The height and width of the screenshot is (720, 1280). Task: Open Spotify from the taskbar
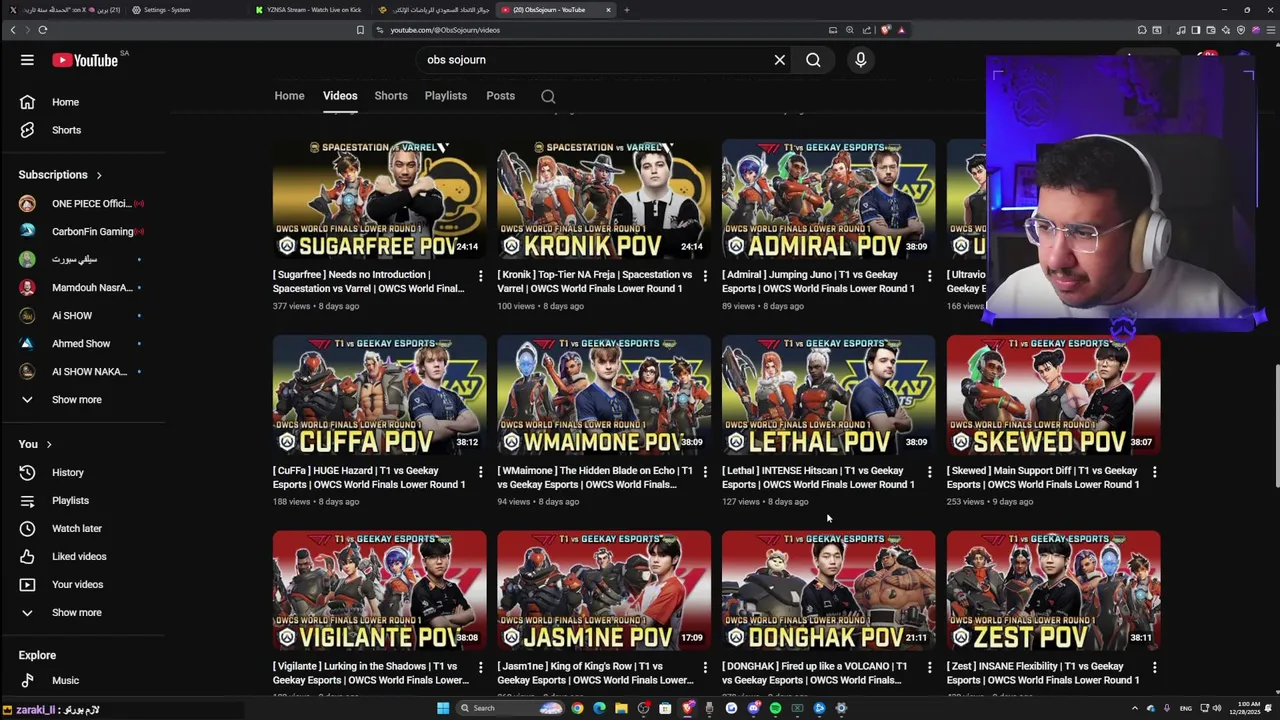click(x=775, y=708)
